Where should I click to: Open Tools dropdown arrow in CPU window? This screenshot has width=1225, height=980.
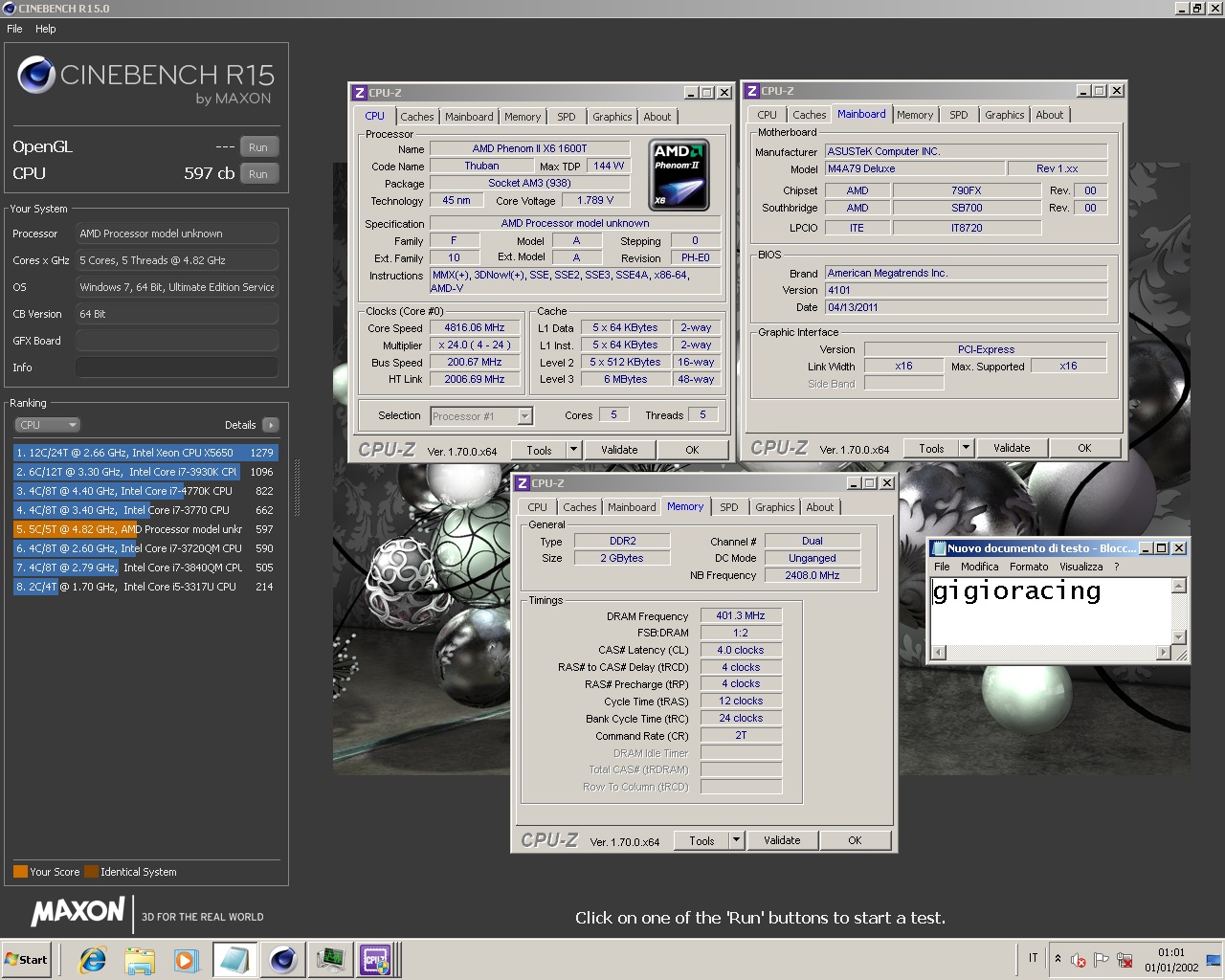click(x=573, y=450)
